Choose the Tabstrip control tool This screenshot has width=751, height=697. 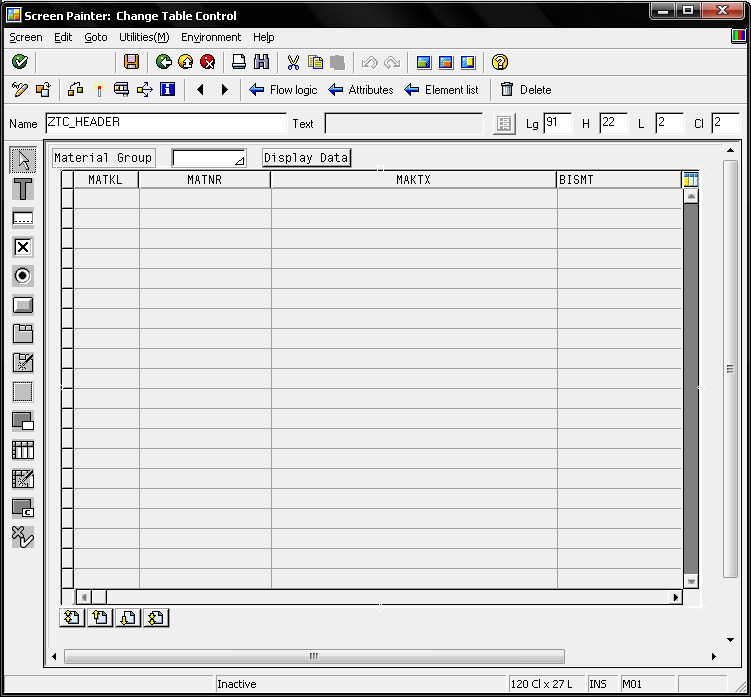pos(22,334)
